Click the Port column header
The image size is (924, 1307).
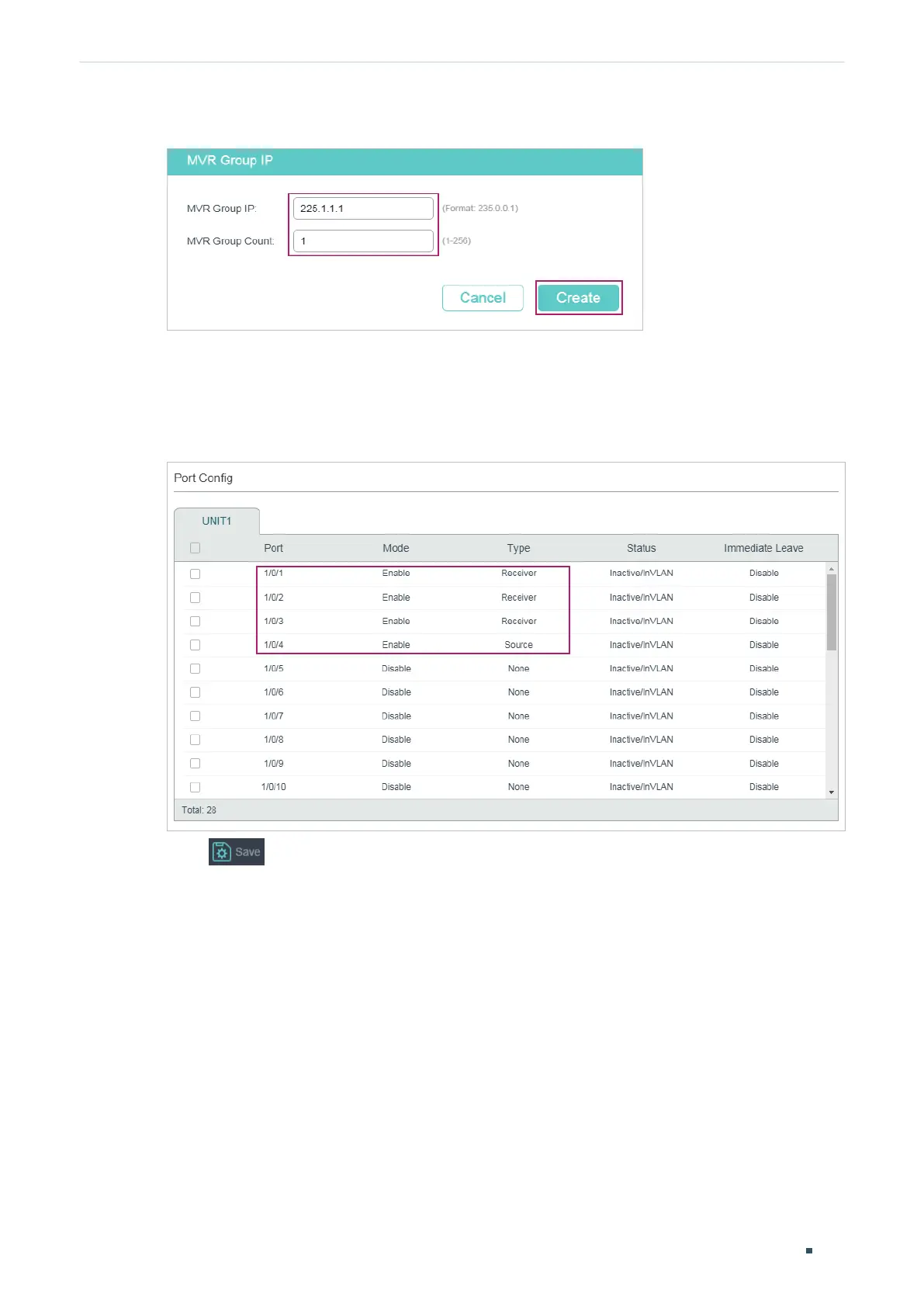(x=273, y=548)
